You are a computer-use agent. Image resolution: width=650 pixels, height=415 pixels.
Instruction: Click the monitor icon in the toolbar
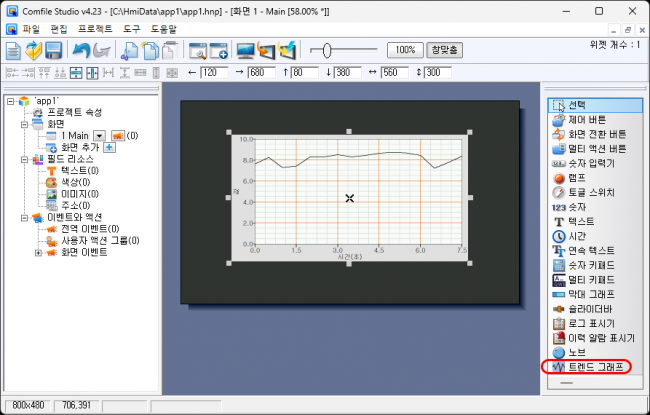[244, 50]
